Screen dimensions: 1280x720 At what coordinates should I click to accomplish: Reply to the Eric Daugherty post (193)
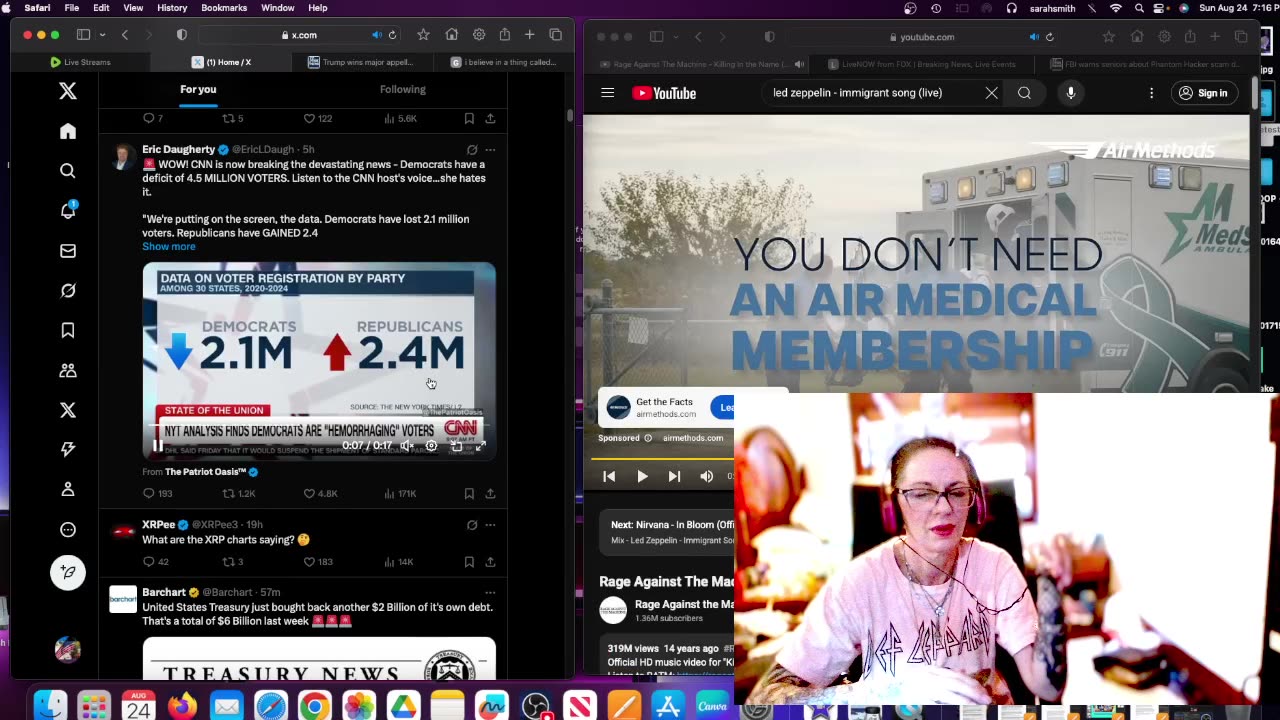(157, 493)
